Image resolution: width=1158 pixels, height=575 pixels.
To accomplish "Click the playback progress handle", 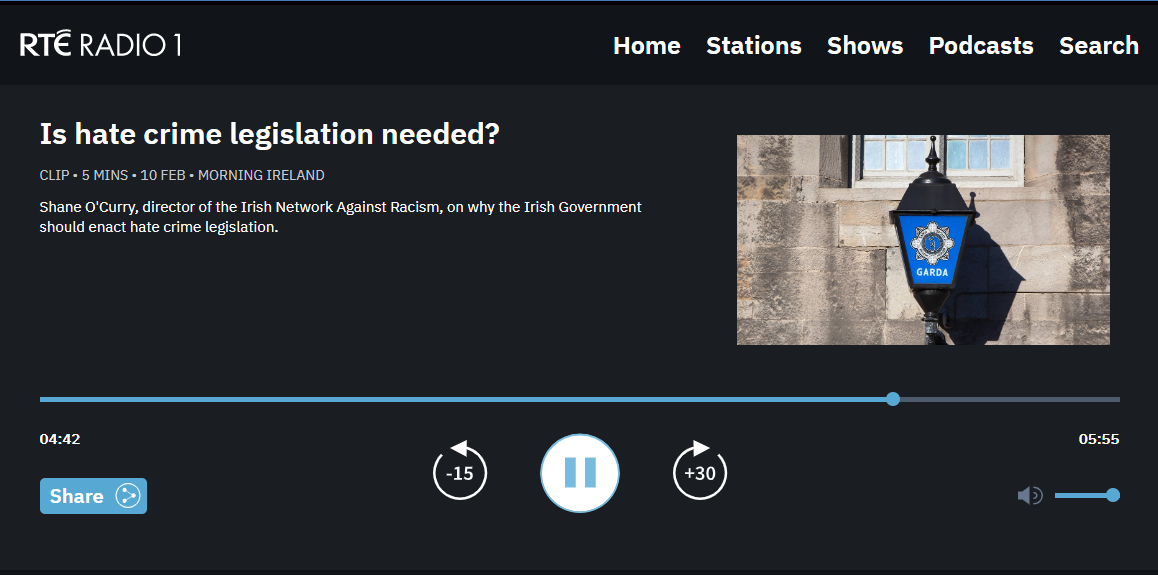I will point(893,399).
